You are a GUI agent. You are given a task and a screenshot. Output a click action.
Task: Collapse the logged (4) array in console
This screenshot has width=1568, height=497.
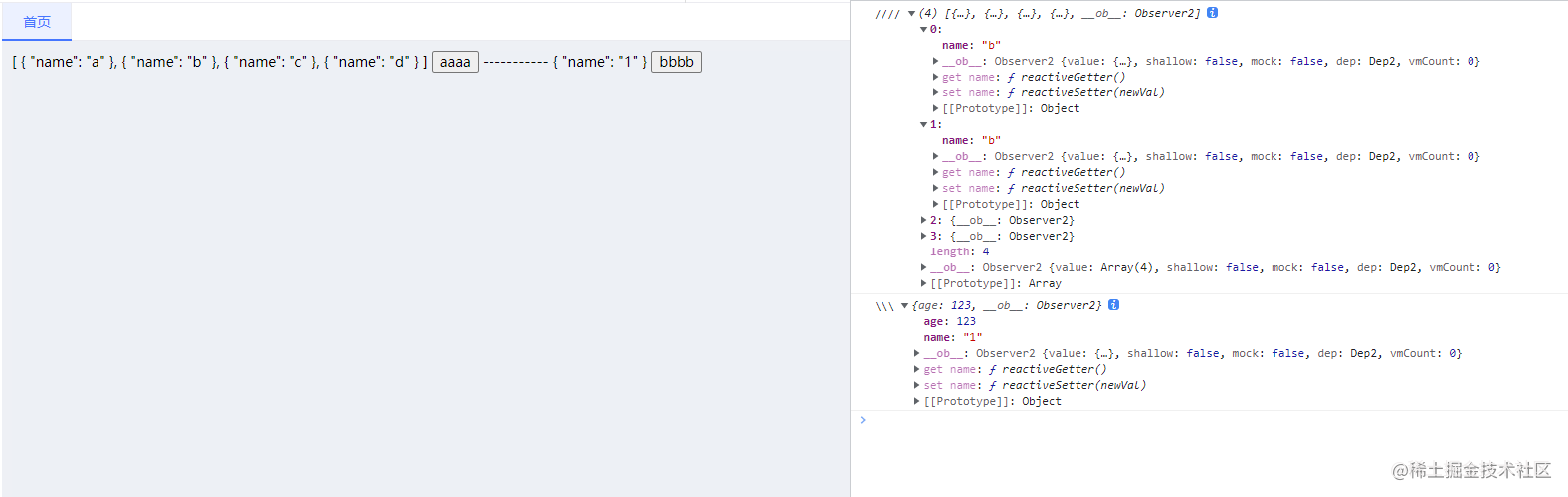911,14
